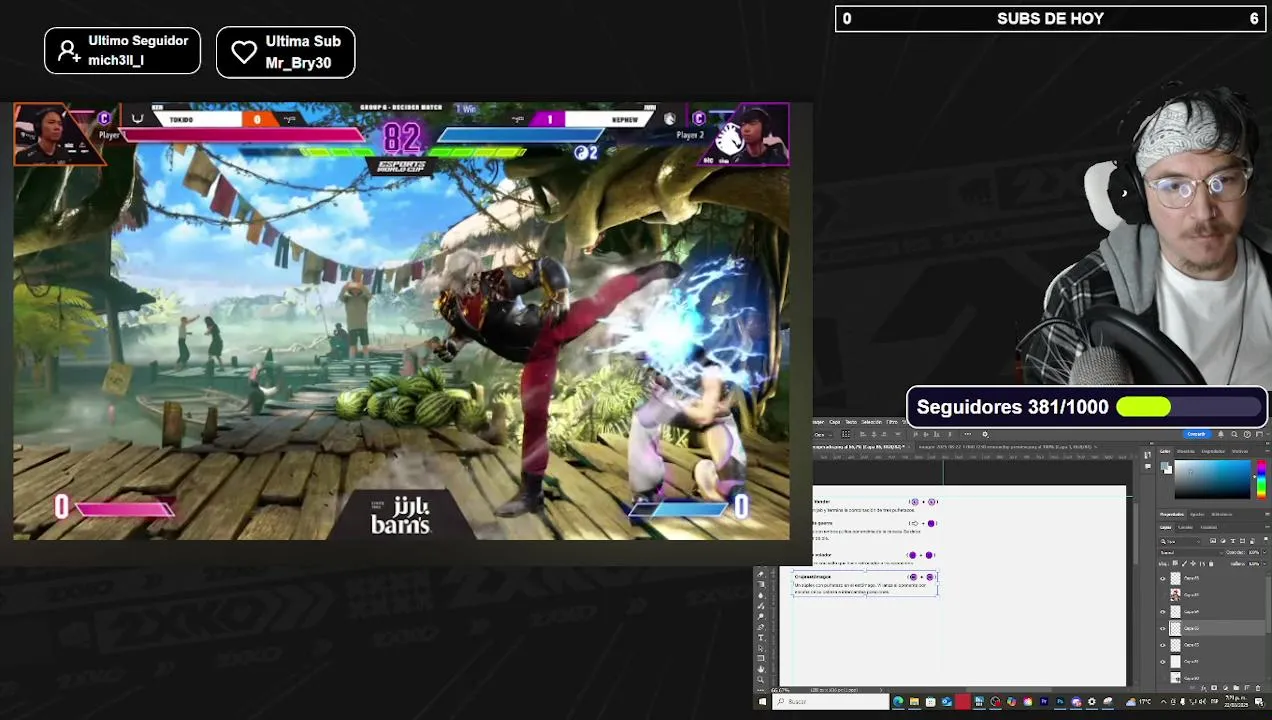Viewport: 1272px width, 720px height.
Task: Open the layer filter Tipo dropdown
Action: [1180, 541]
